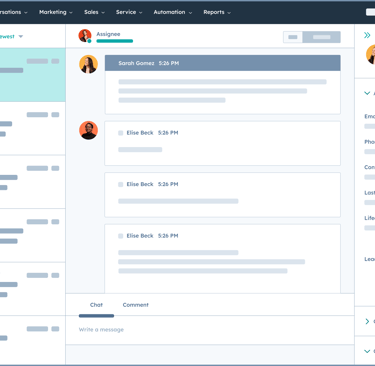Collapse the first right-panel section chevron

[367, 93]
